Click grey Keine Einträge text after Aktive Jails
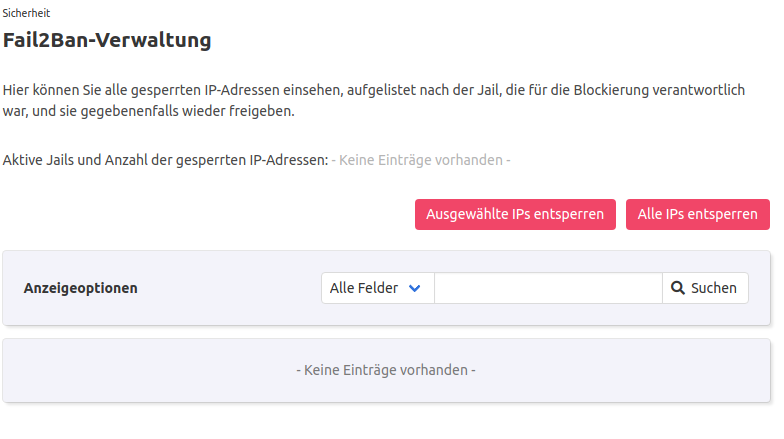The width and height of the screenshot is (784, 439). 421,160
